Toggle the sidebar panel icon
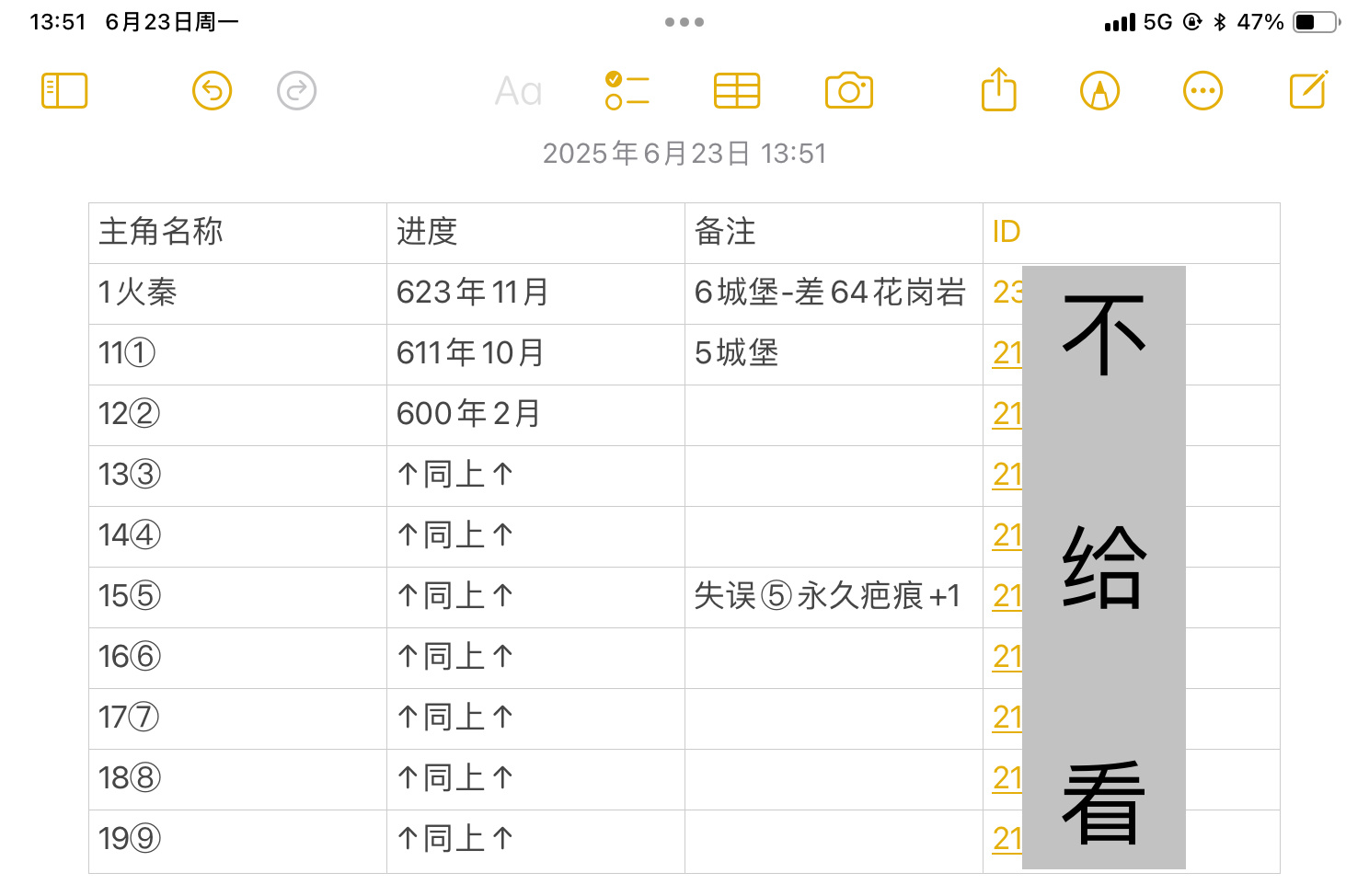The width and height of the screenshot is (1369, 896). pyautogui.click(x=64, y=91)
